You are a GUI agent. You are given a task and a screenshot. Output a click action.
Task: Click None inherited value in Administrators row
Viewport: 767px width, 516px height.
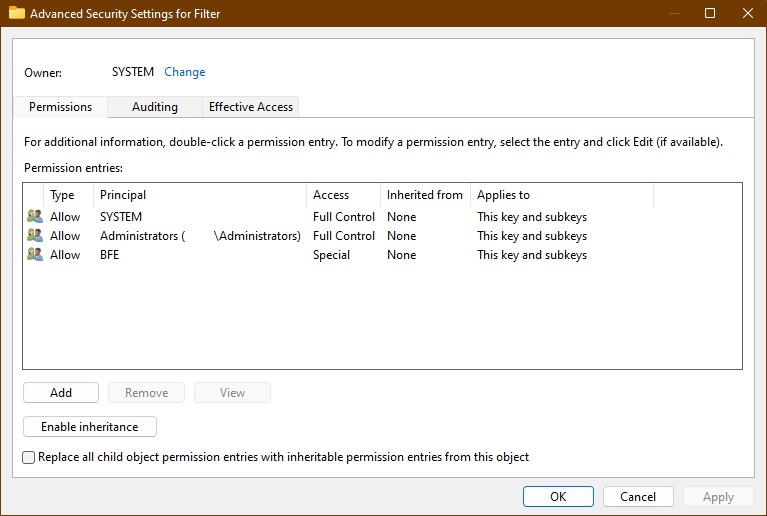(401, 235)
